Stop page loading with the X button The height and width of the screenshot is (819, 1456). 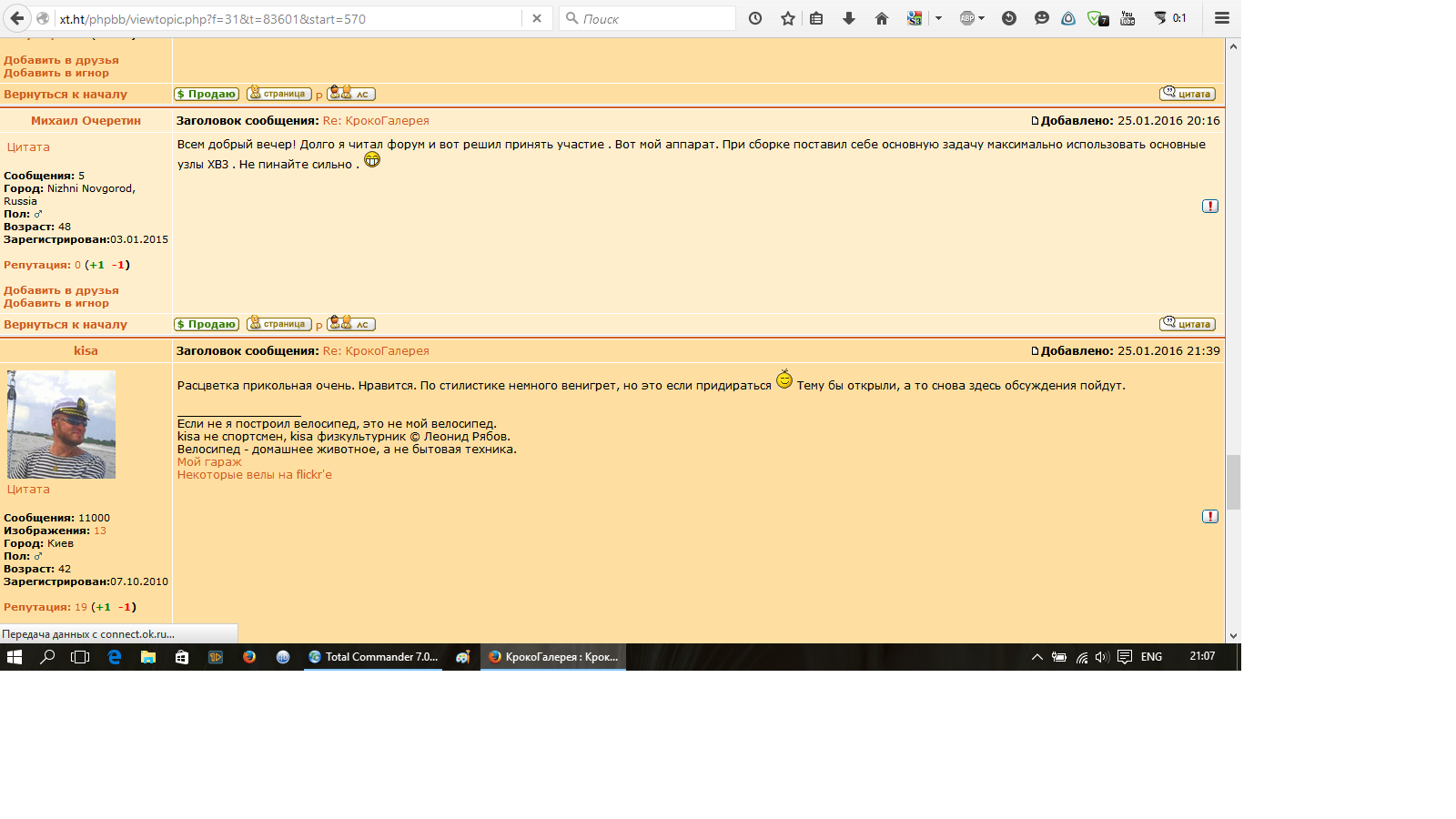coord(537,18)
